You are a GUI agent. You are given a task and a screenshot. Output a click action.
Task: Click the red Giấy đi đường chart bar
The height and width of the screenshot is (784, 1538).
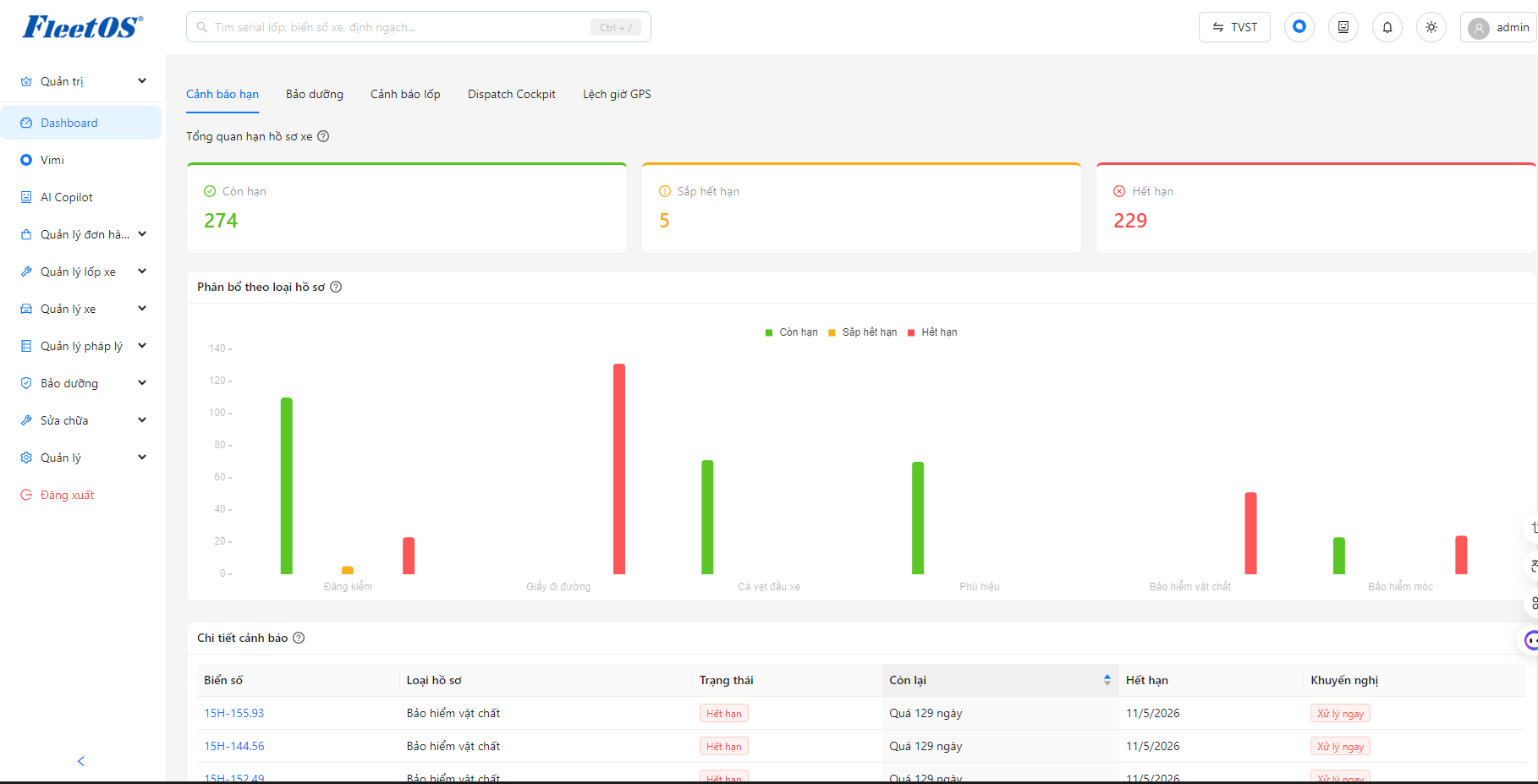(619, 469)
